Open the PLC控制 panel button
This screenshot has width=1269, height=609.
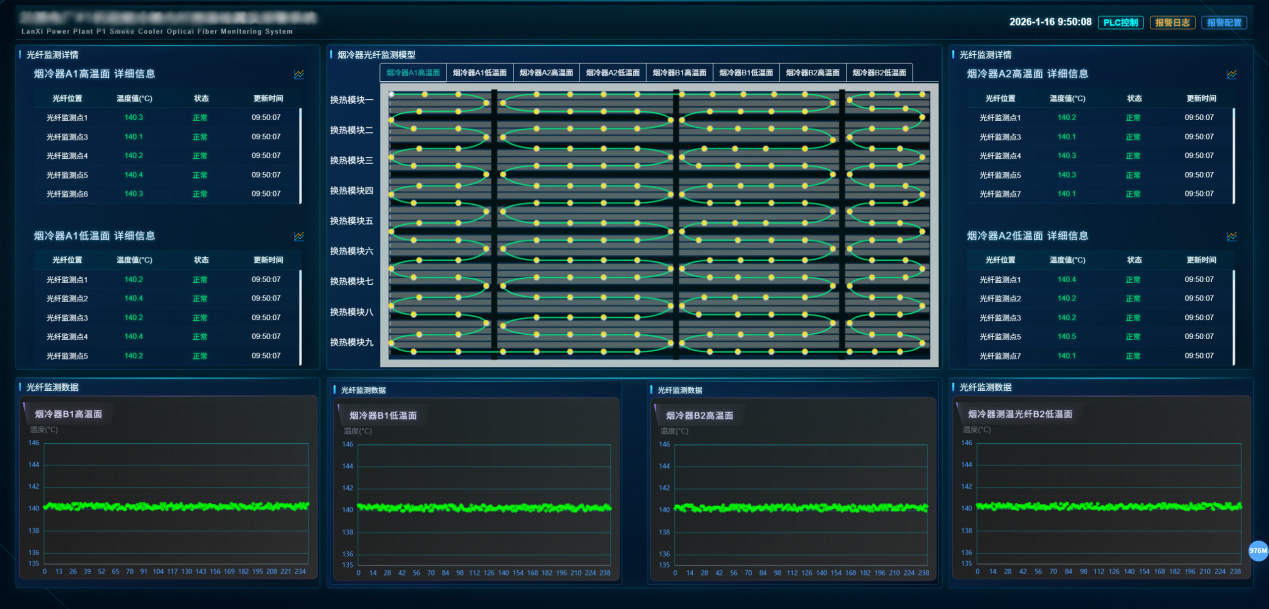[x=1120, y=22]
